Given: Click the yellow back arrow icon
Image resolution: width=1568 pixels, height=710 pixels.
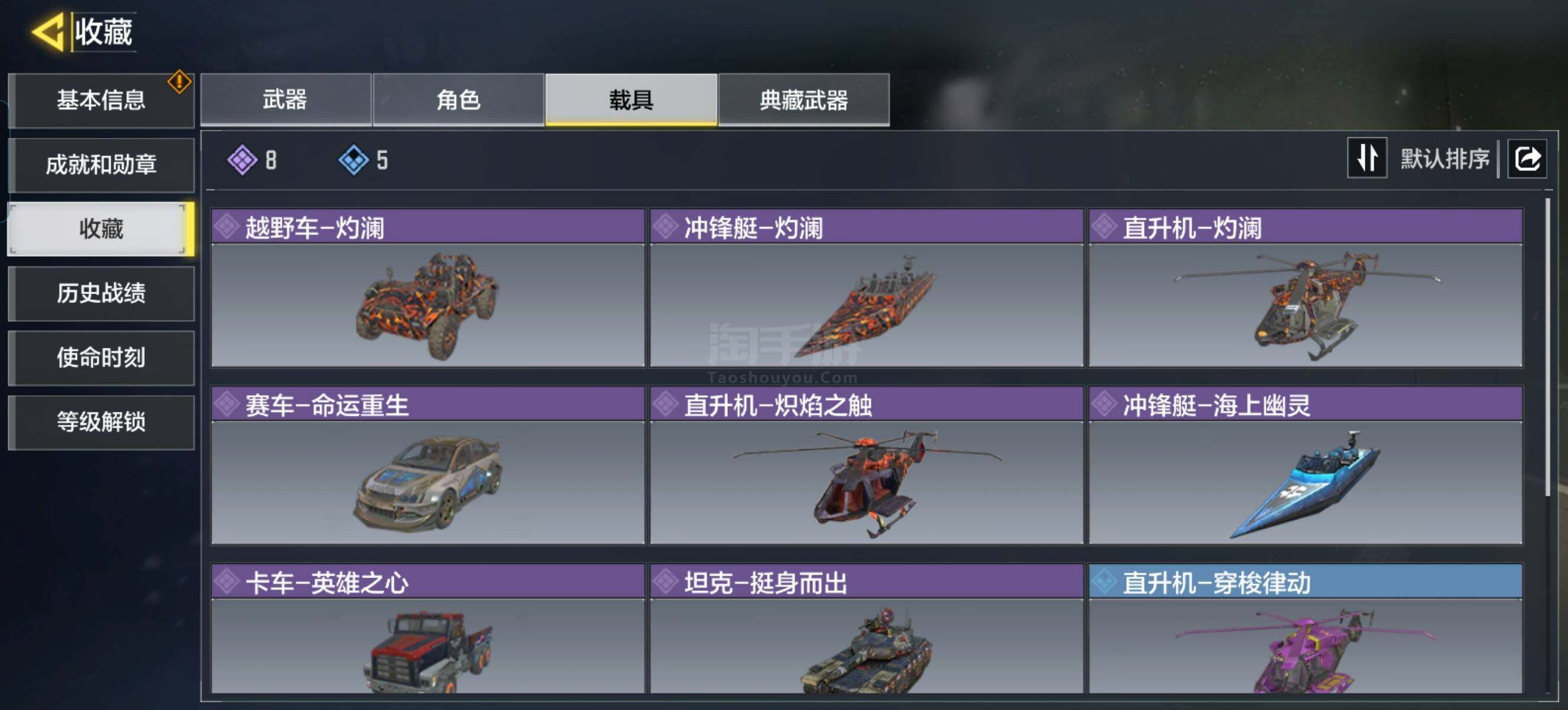Looking at the screenshot, I should tap(48, 31).
